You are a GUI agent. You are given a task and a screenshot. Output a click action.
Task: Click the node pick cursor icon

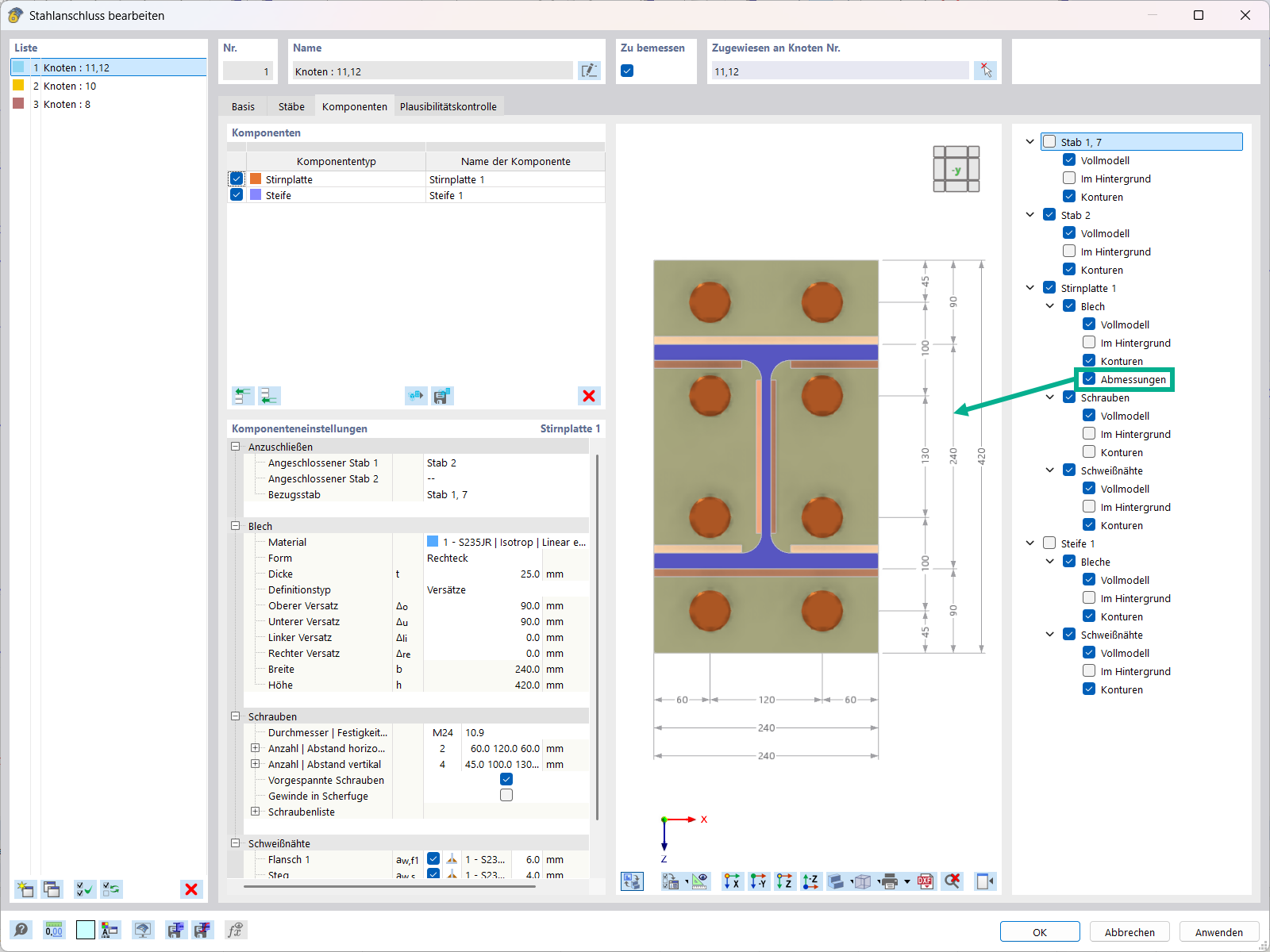point(985,71)
